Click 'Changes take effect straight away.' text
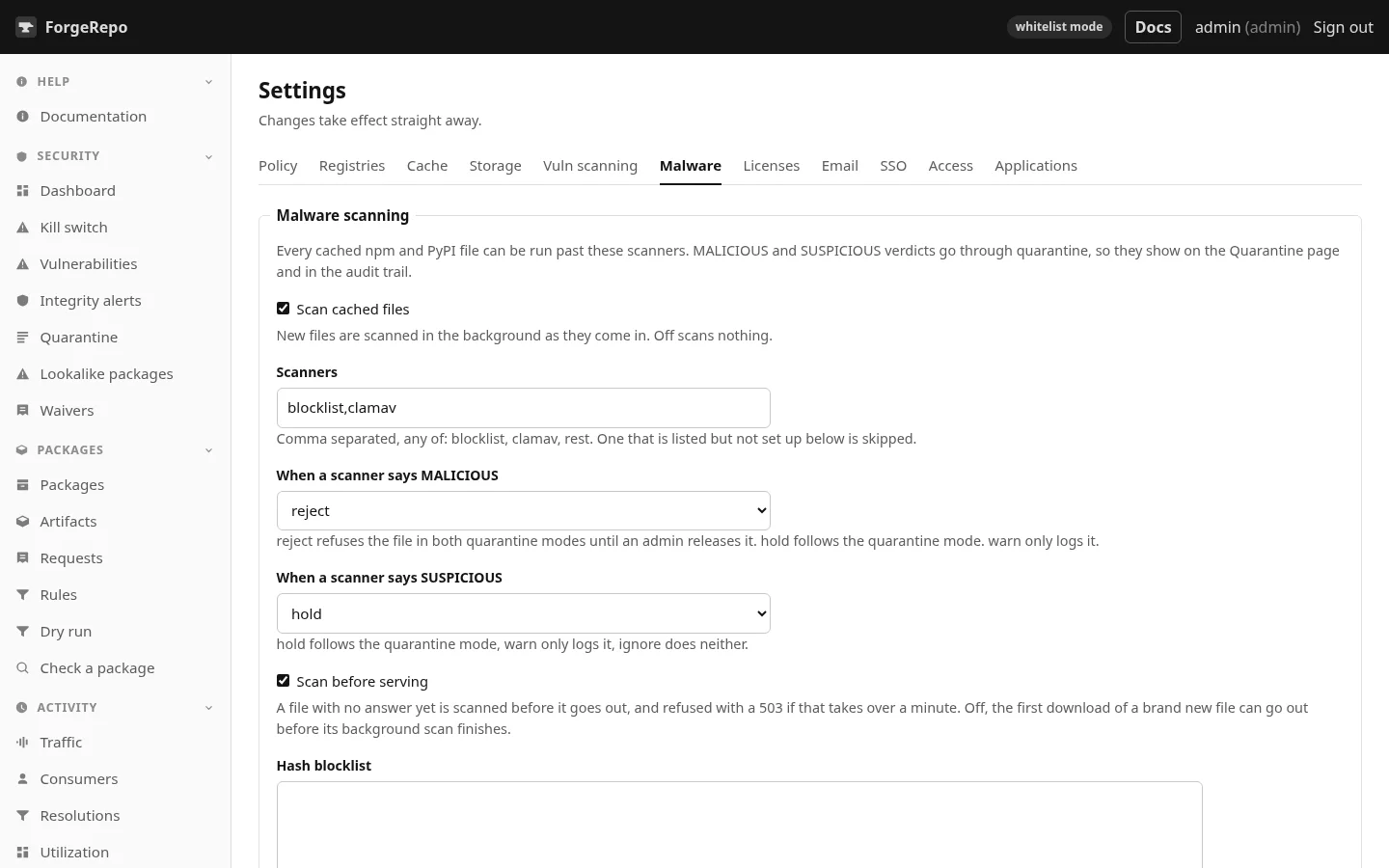 coord(370,121)
